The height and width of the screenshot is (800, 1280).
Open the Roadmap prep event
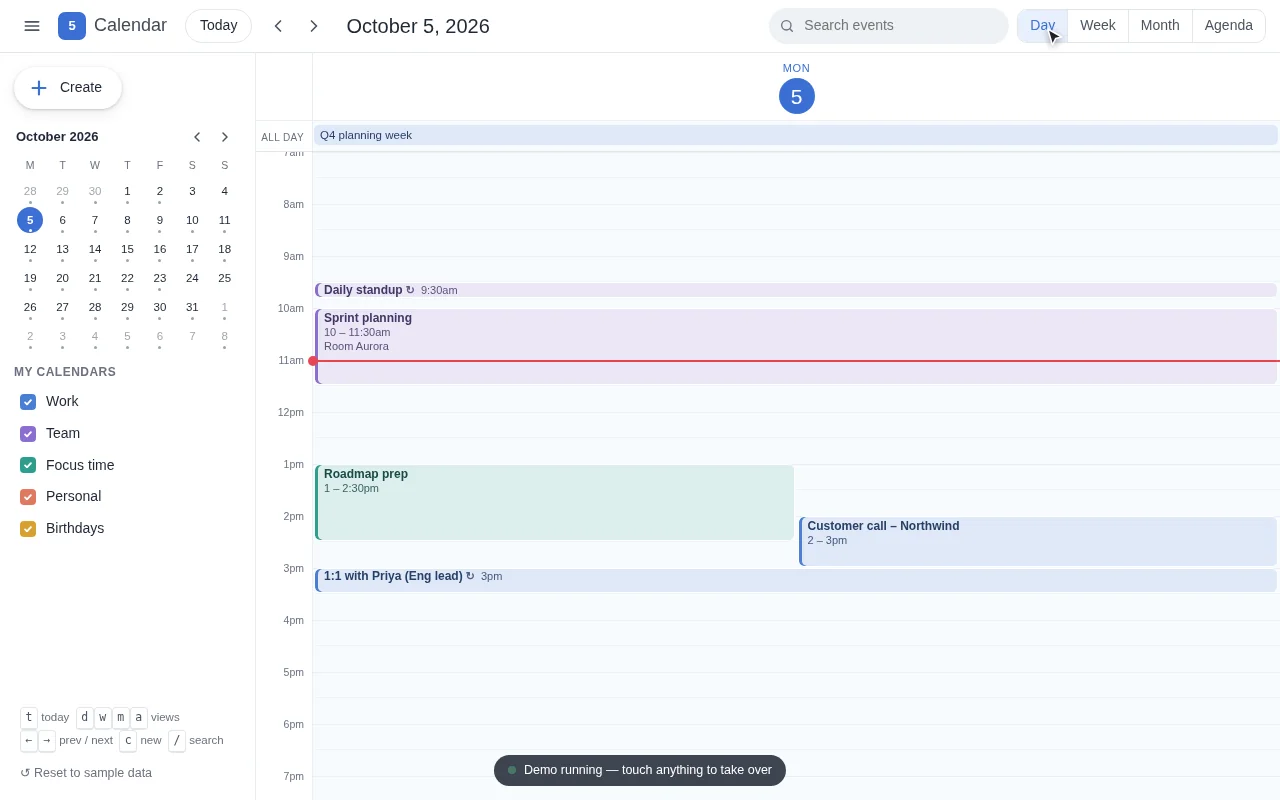[x=555, y=502]
